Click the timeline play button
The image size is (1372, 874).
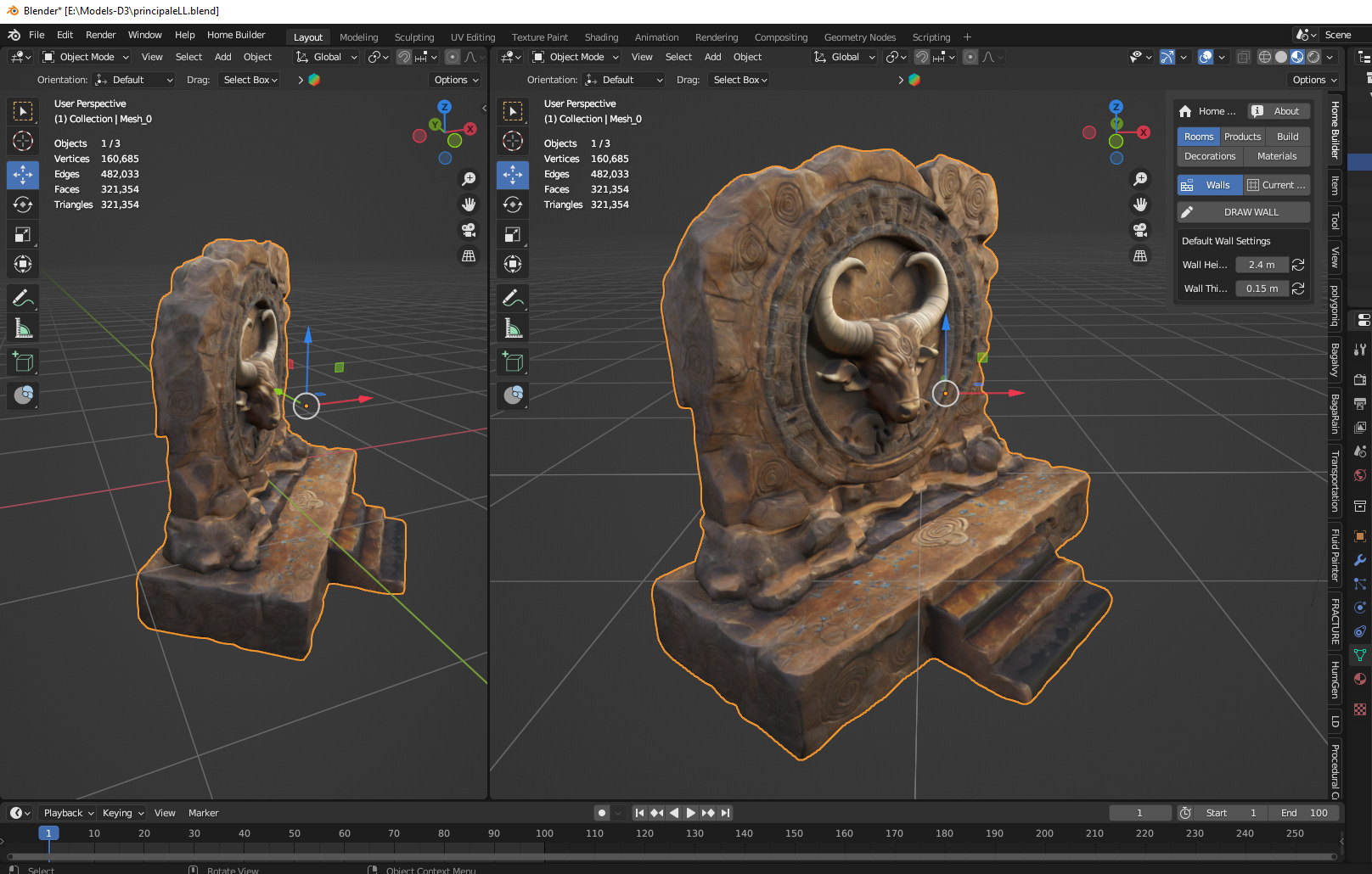(690, 813)
